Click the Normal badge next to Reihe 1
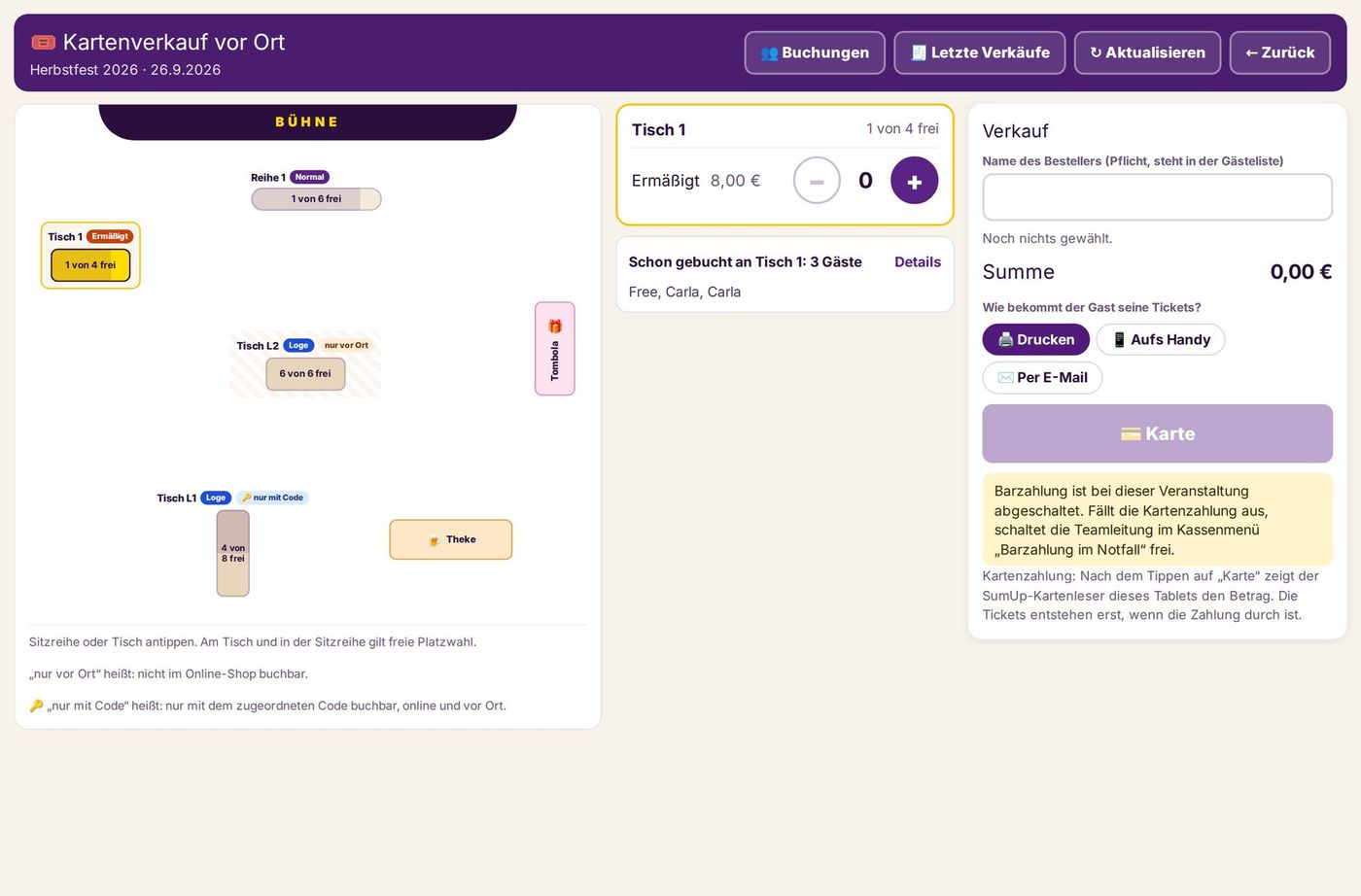The height and width of the screenshot is (896, 1361). [x=310, y=177]
